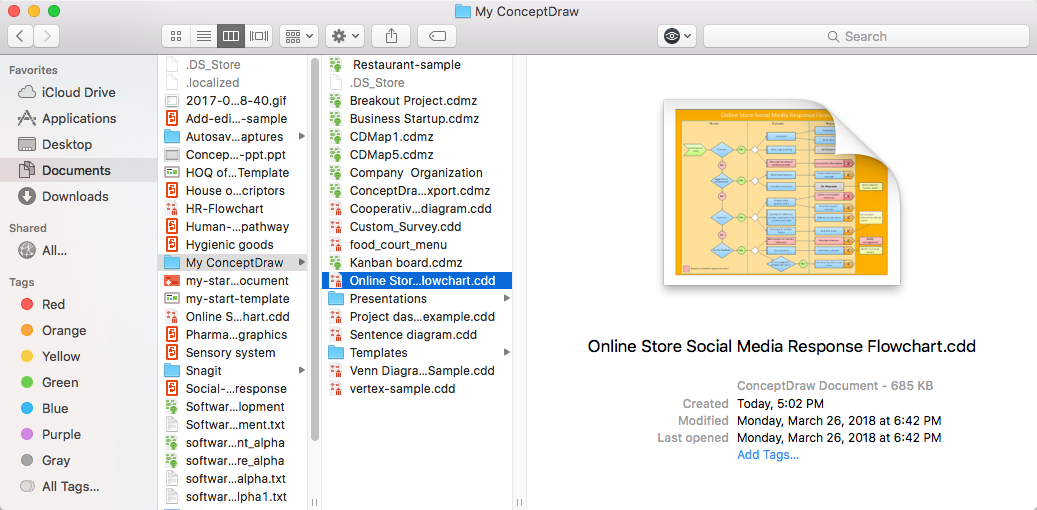1037x510 pixels.
Task: Click the Search field
Action: tap(866, 36)
